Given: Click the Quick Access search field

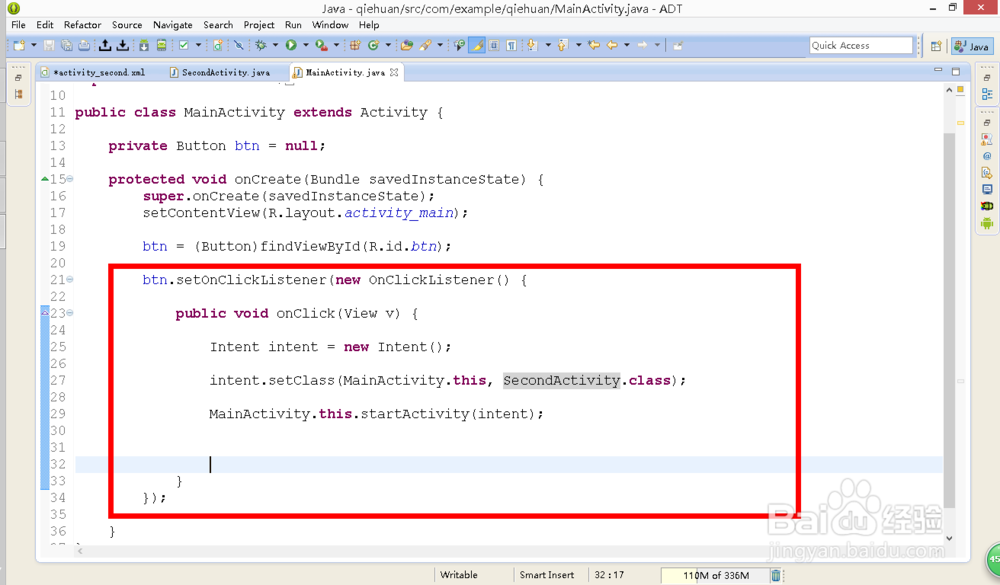Looking at the screenshot, I should click(861, 45).
